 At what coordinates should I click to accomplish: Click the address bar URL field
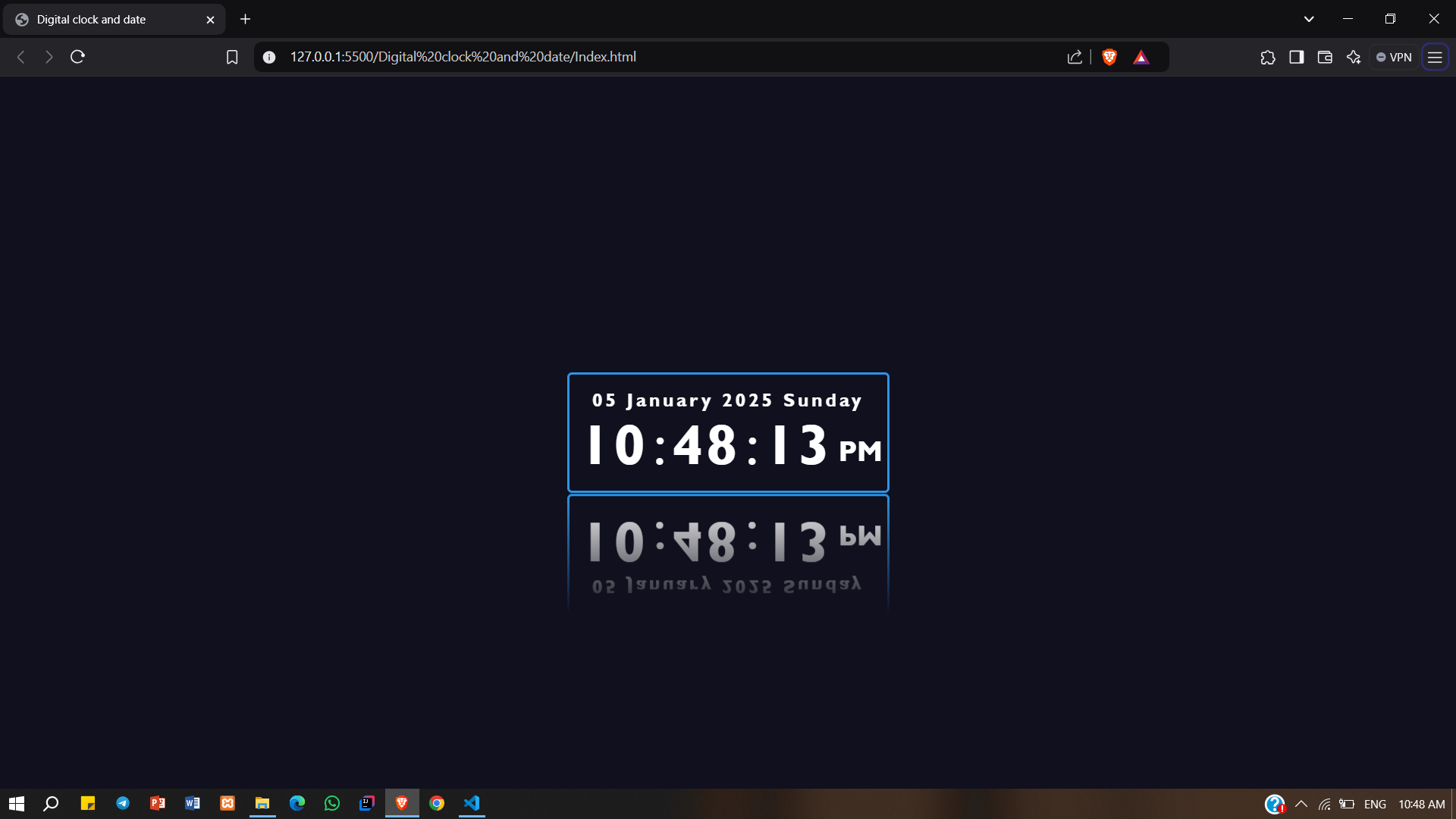[463, 57]
